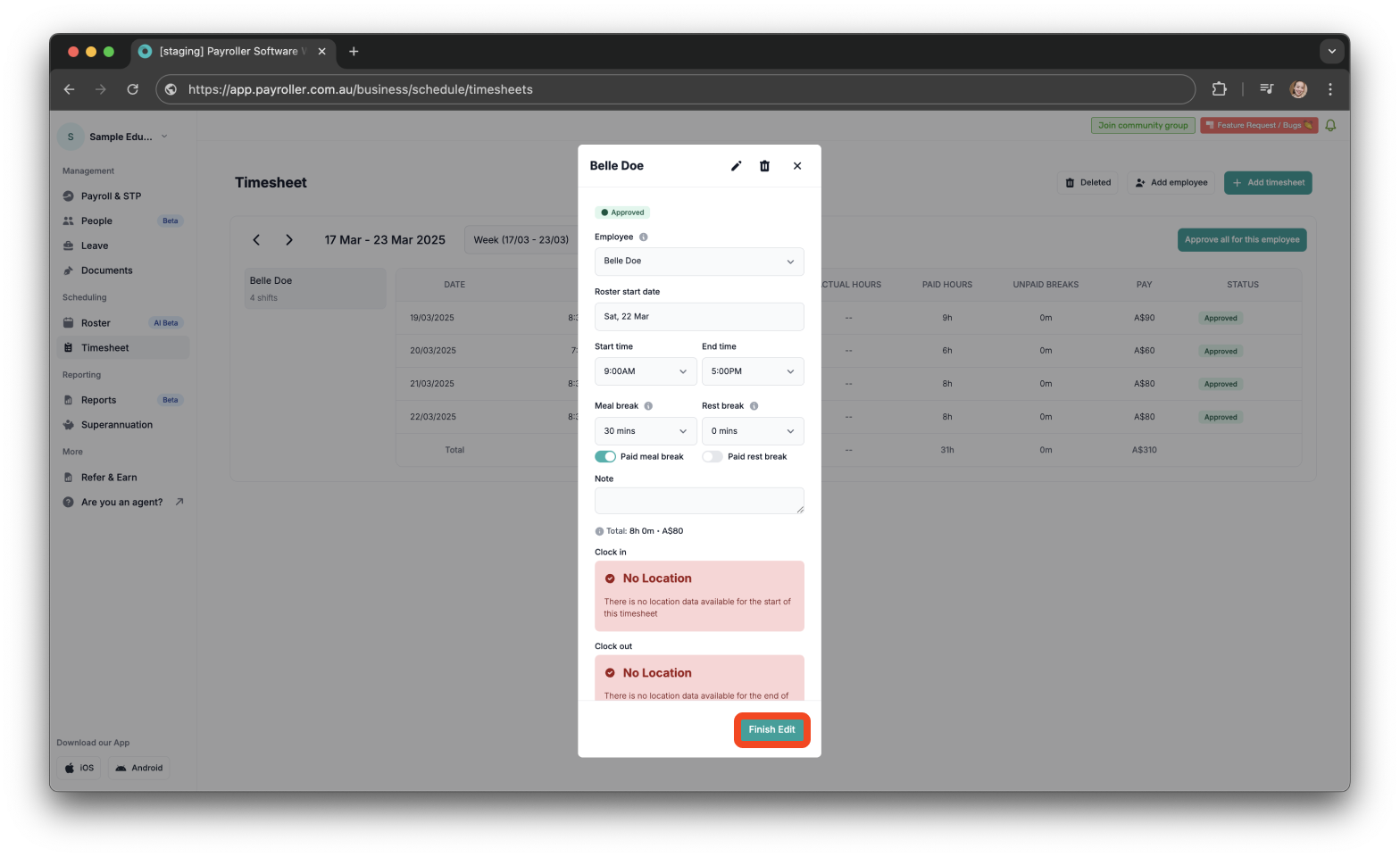This screenshot has height=857, width=1400.
Task: Click Approve all for this employee
Action: coord(1242,240)
